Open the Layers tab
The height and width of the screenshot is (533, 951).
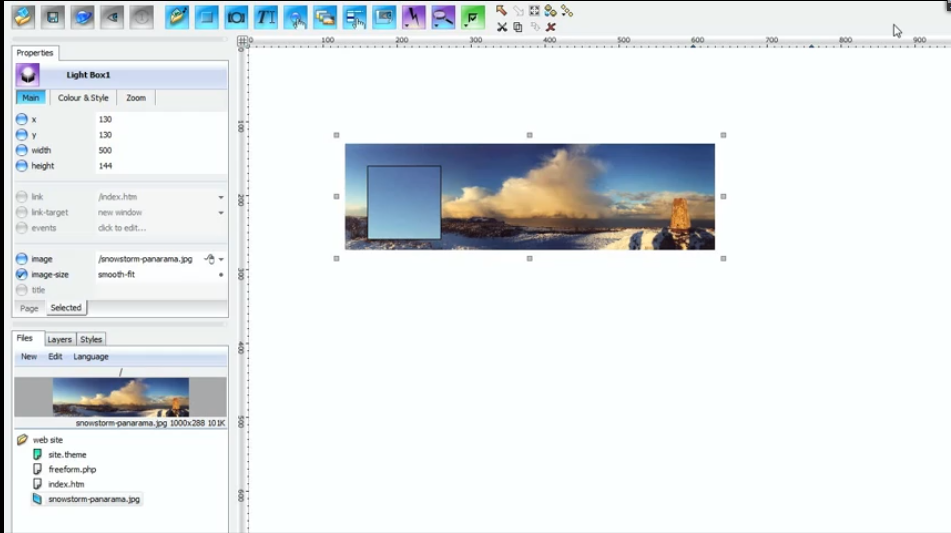[x=59, y=340]
